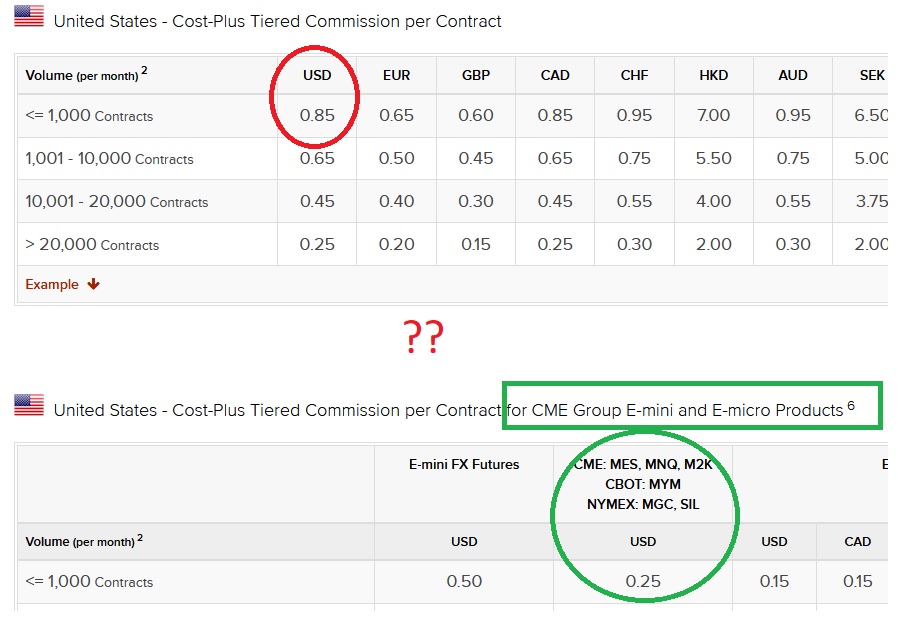Click the HKD value 5.50

[x=714, y=158]
